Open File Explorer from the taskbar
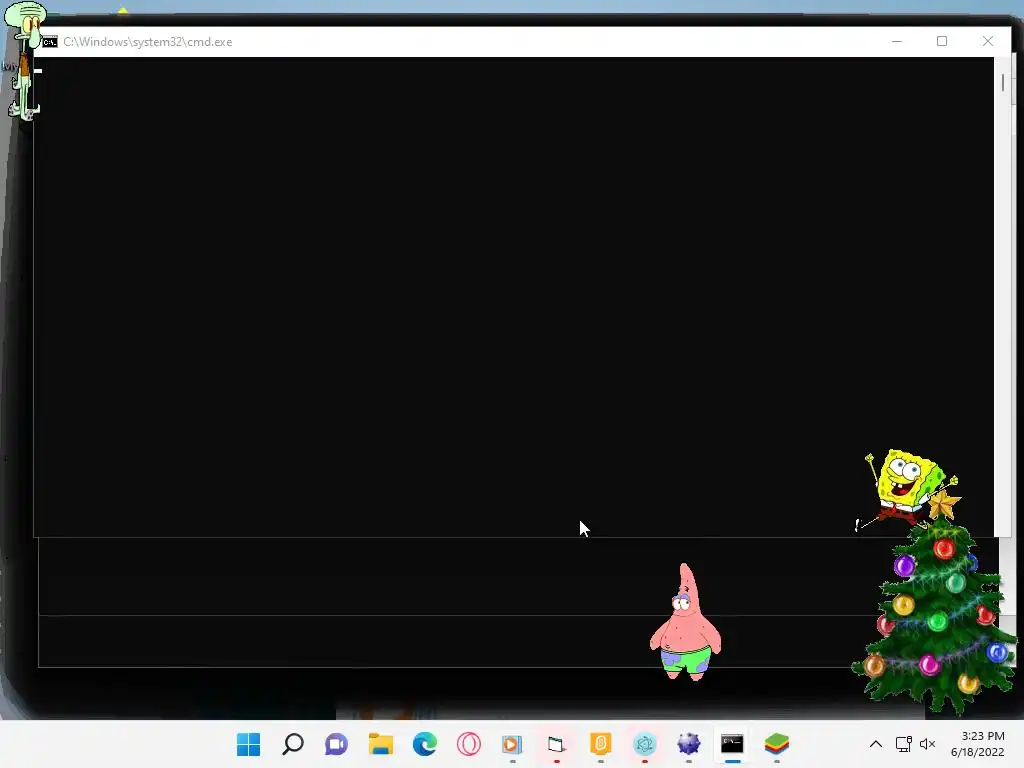The width and height of the screenshot is (1024, 768). coord(381,744)
